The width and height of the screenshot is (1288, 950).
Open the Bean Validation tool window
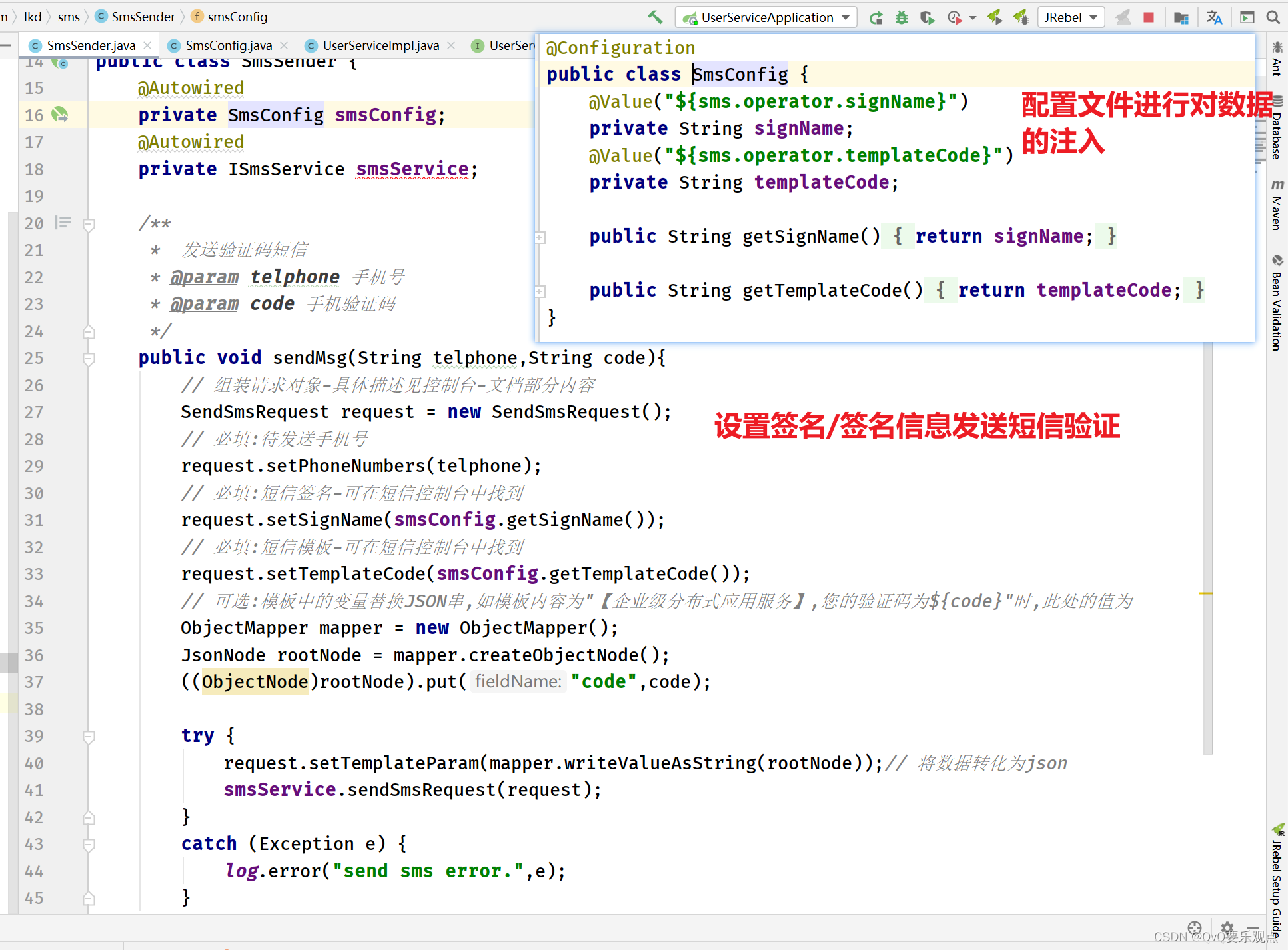[x=1277, y=303]
